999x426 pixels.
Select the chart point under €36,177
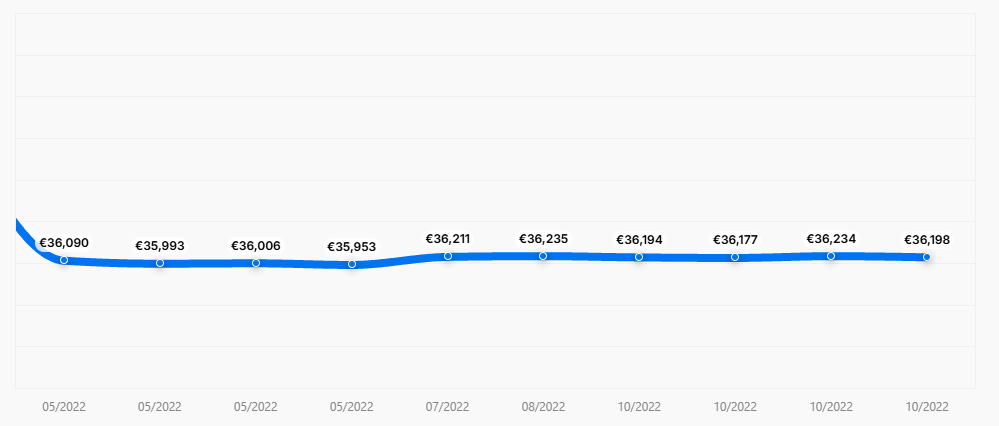(735, 257)
